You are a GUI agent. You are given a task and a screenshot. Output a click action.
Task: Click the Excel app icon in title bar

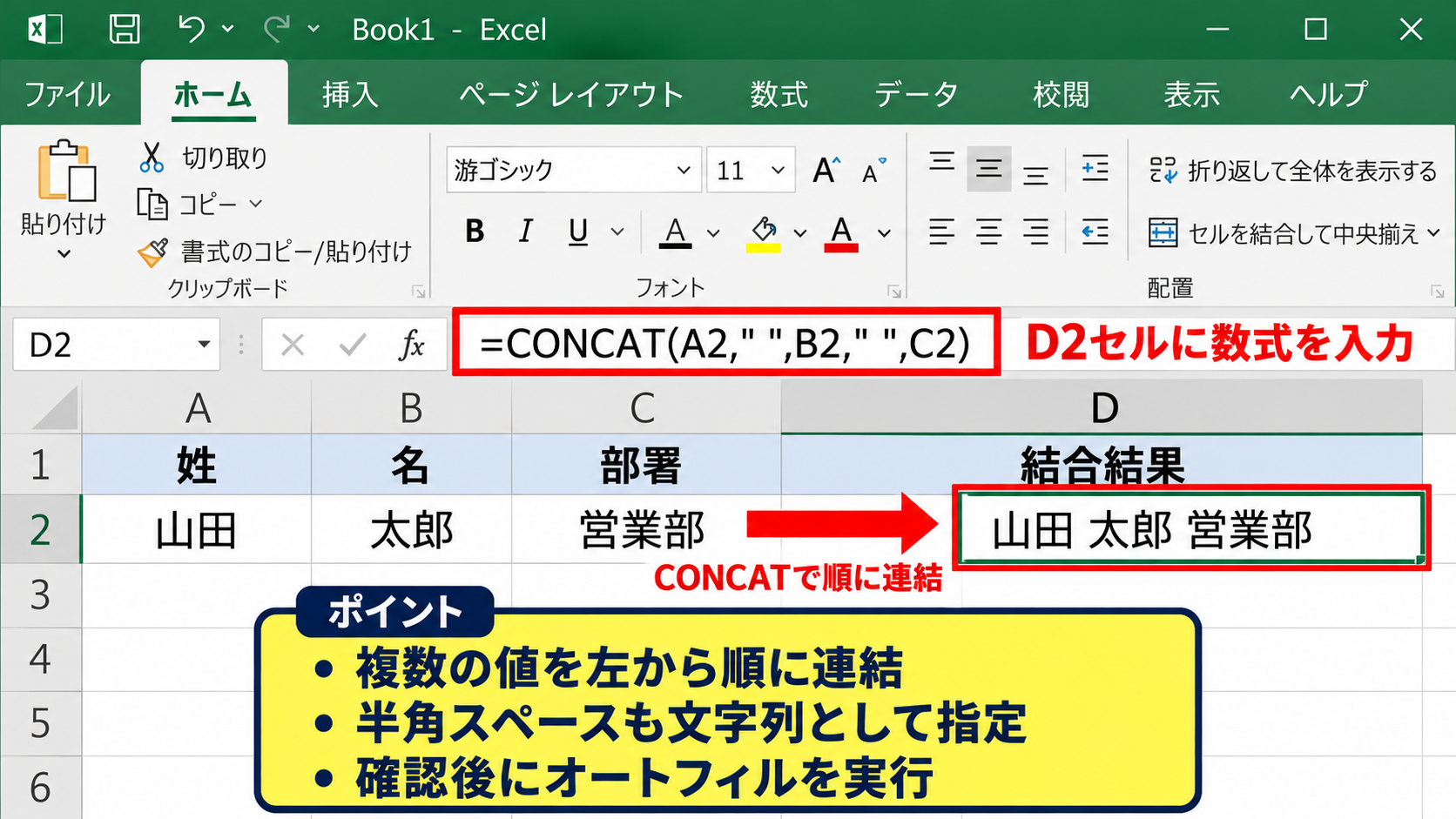coord(45,30)
